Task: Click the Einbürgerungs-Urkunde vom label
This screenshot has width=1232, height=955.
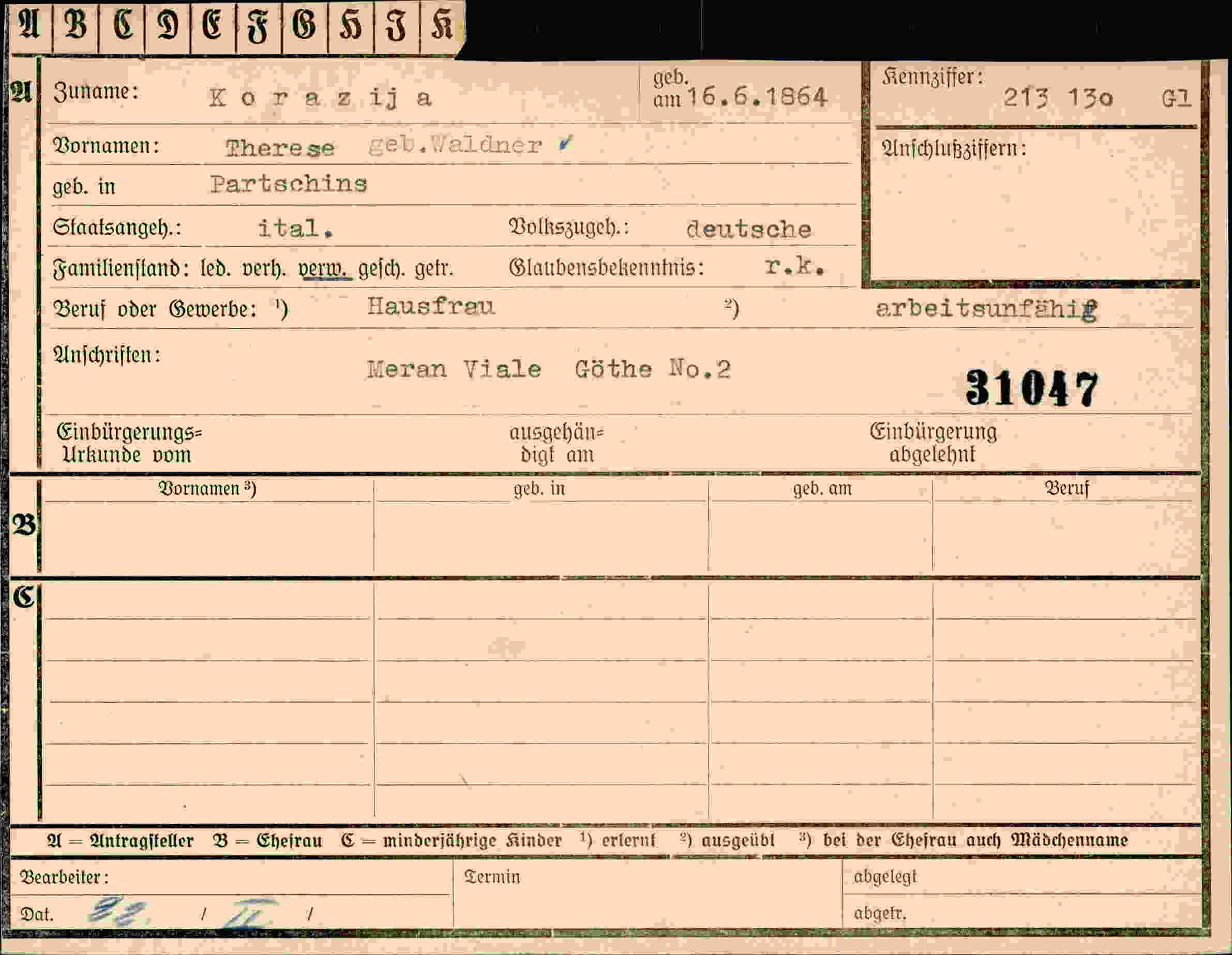Action: tap(129, 443)
